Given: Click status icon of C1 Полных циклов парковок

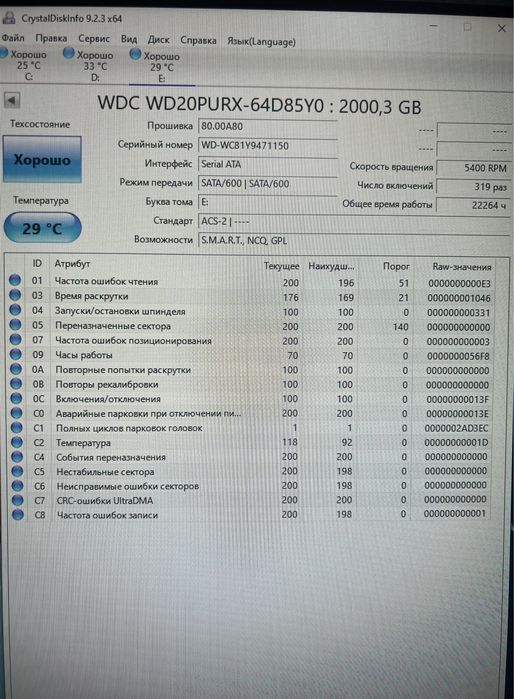Looking at the screenshot, I should click(x=16, y=428).
